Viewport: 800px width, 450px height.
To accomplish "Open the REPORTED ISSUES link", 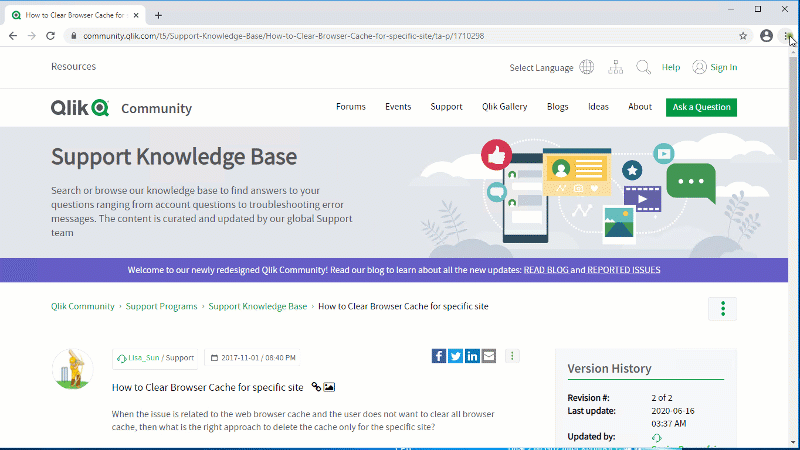I will [x=623, y=270].
